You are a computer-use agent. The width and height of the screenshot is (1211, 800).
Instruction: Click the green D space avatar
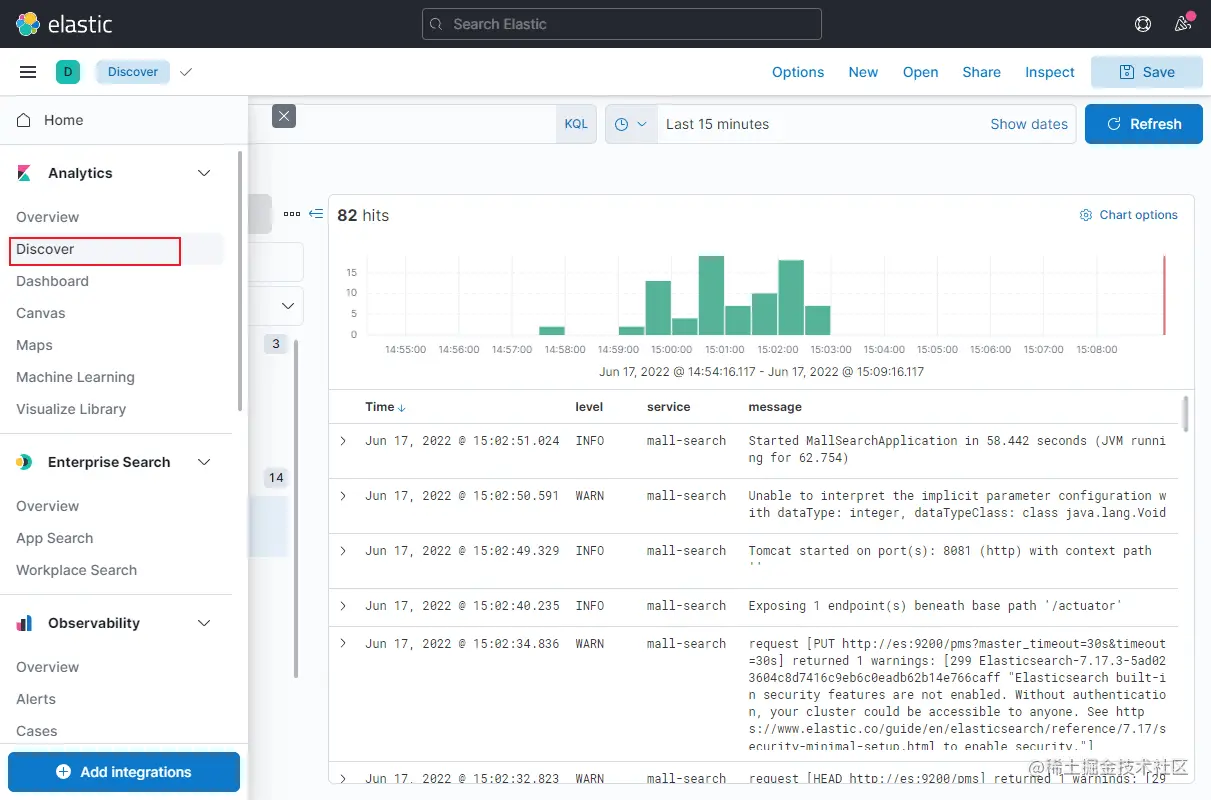(x=68, y=72)
